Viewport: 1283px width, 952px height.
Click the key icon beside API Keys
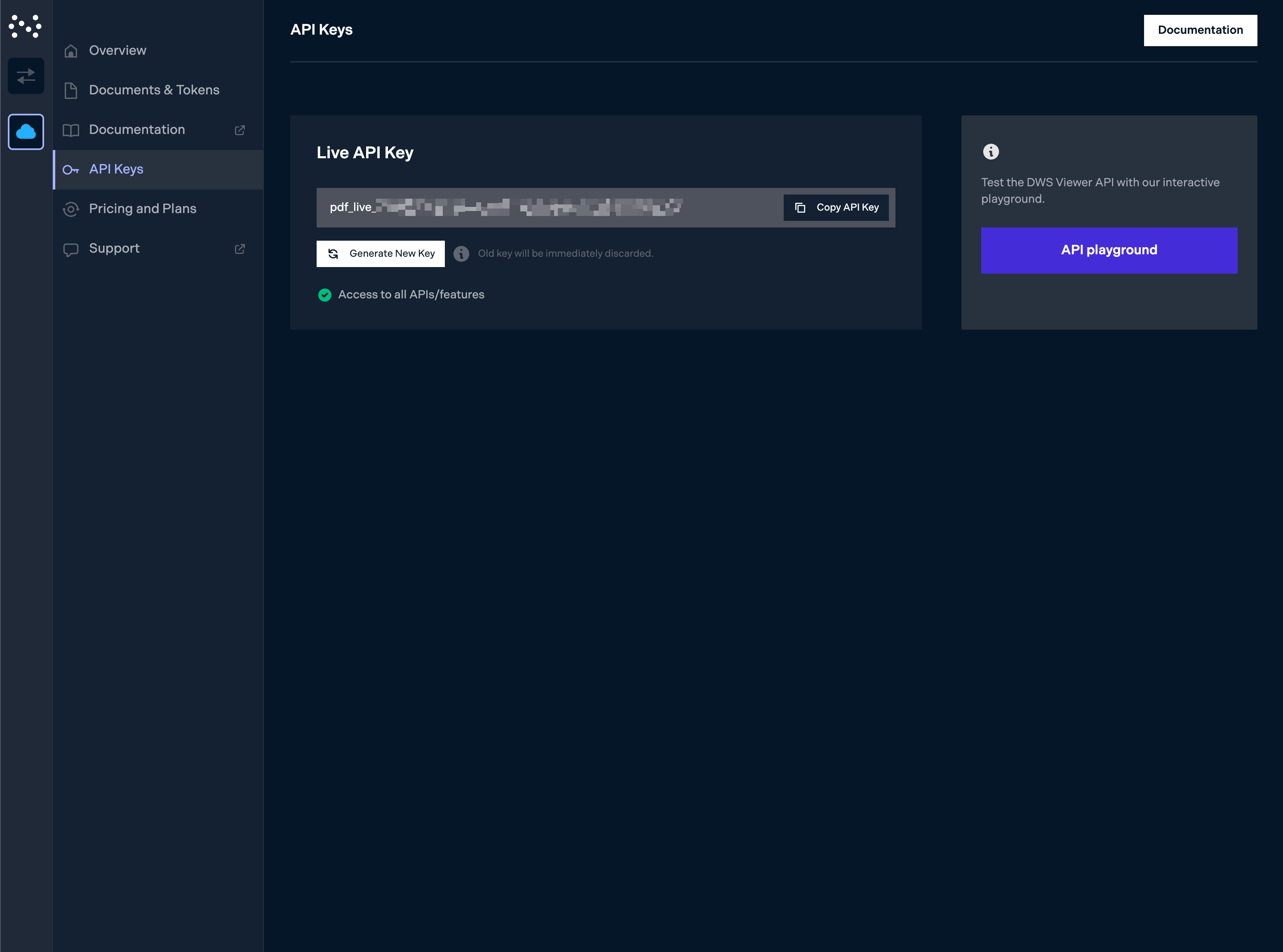pos(70,169)
